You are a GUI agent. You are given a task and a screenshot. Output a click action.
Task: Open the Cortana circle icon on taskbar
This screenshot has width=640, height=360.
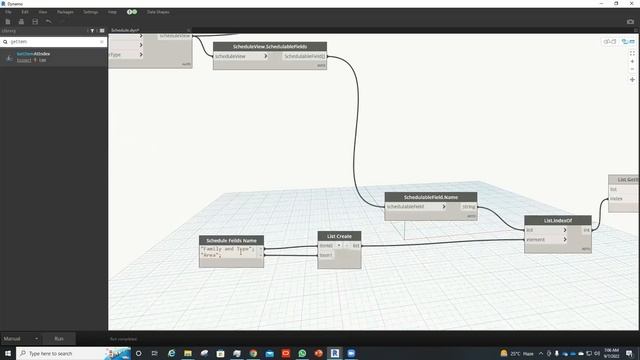click(138, 353)
